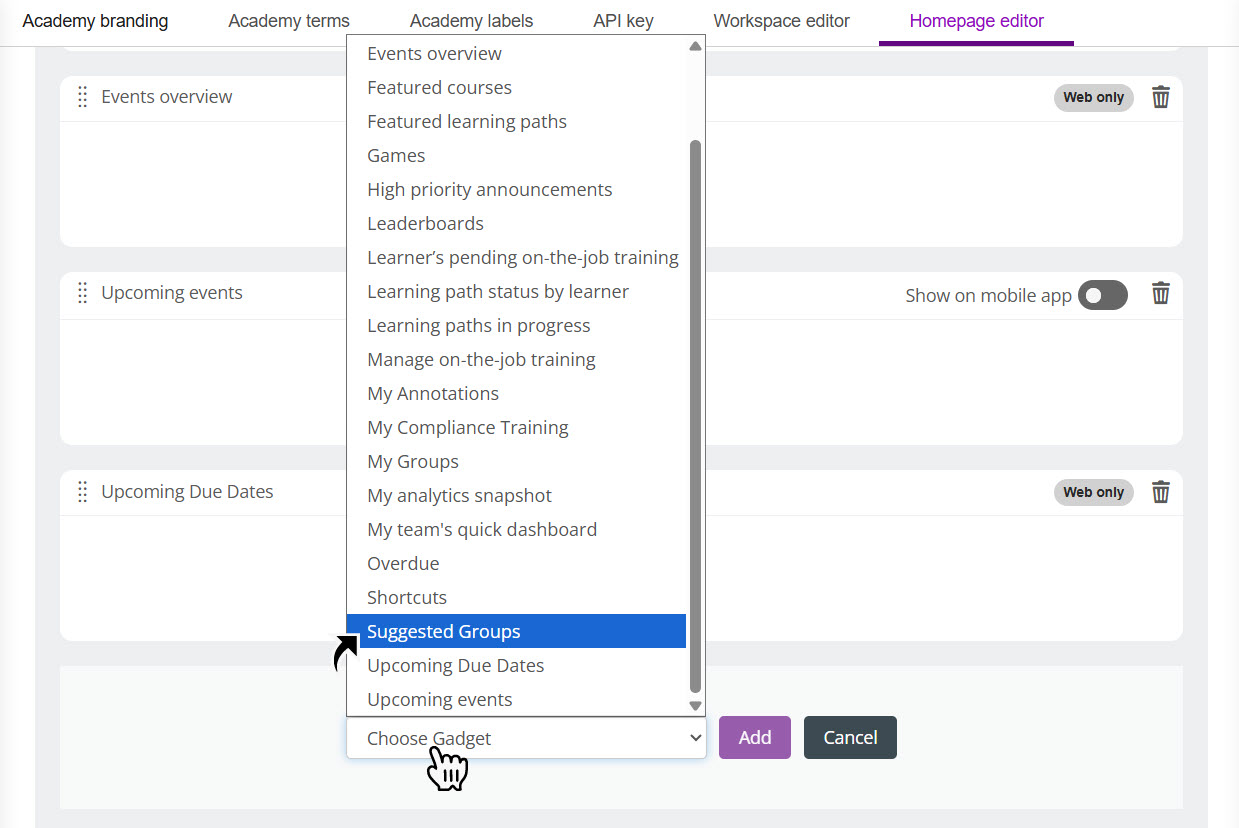This screenshot has width=1239, height=828.
Task: Open the Choose Gadget dropdown
Action: coord(526,738)
